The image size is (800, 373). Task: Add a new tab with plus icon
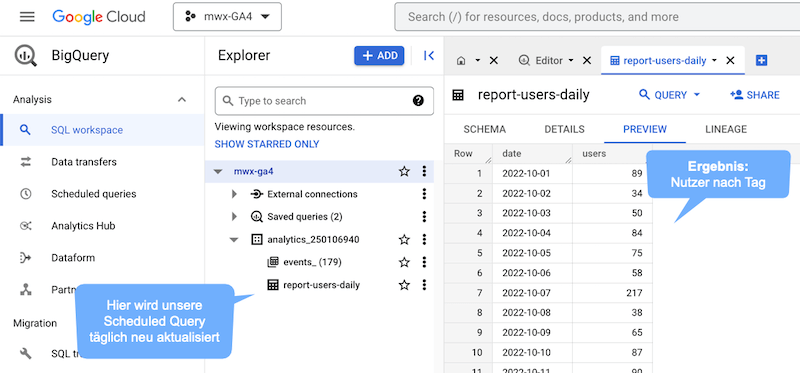coord(761,61)
